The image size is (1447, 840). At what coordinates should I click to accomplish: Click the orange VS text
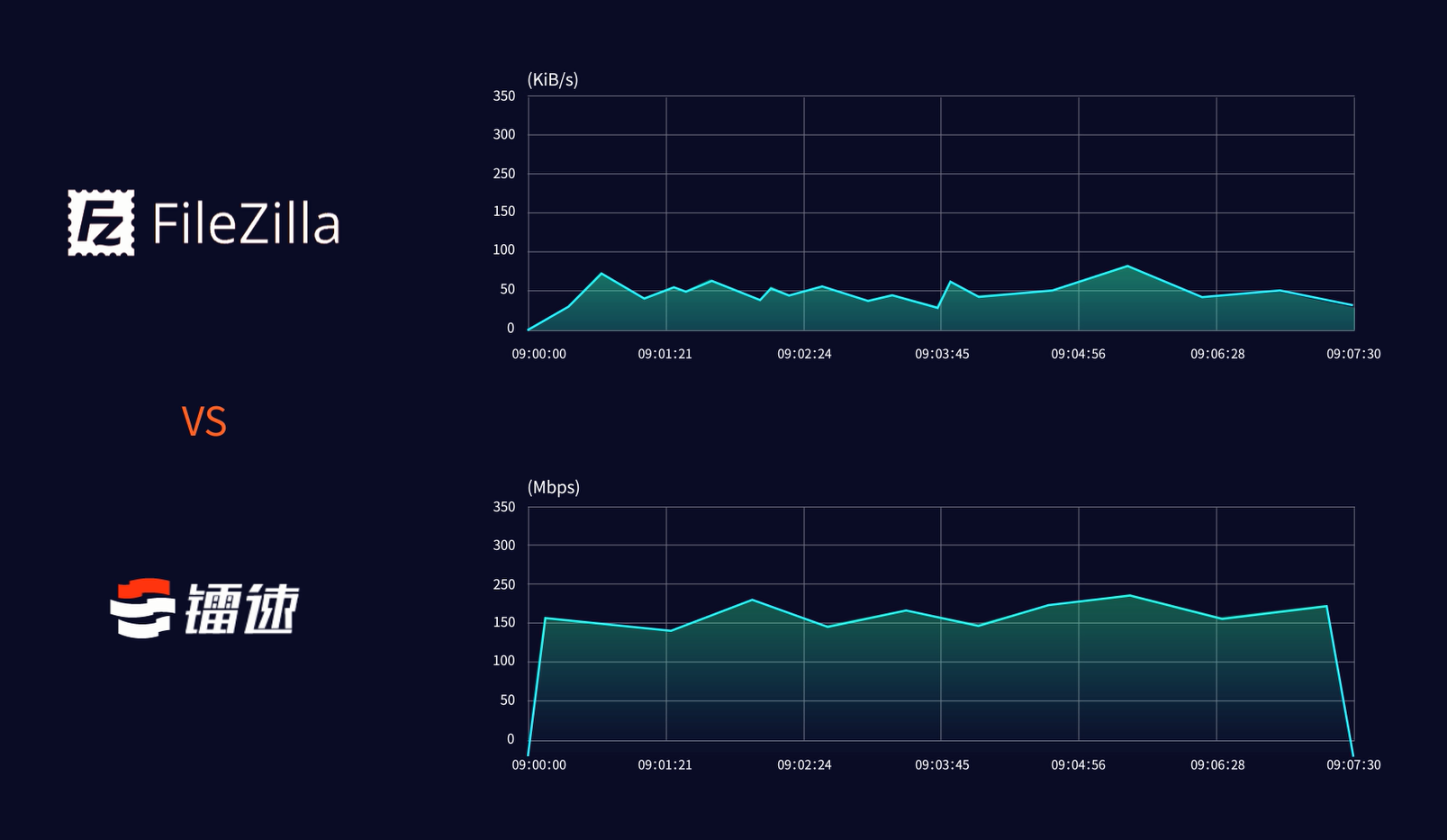click(204, 421)
